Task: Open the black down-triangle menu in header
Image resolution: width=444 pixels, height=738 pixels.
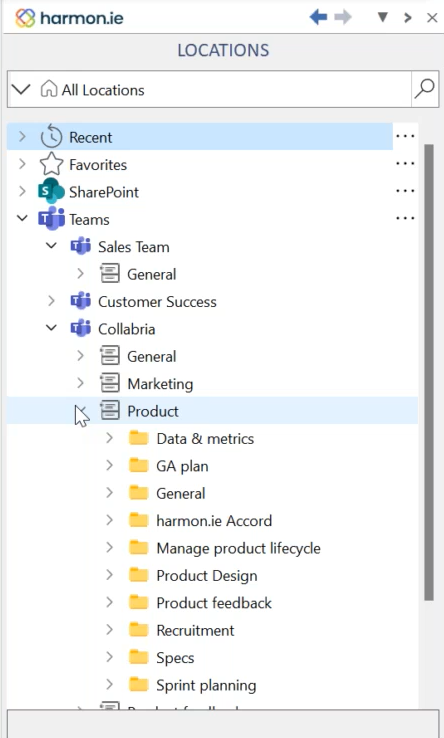Action: click(x=383, y=18)
